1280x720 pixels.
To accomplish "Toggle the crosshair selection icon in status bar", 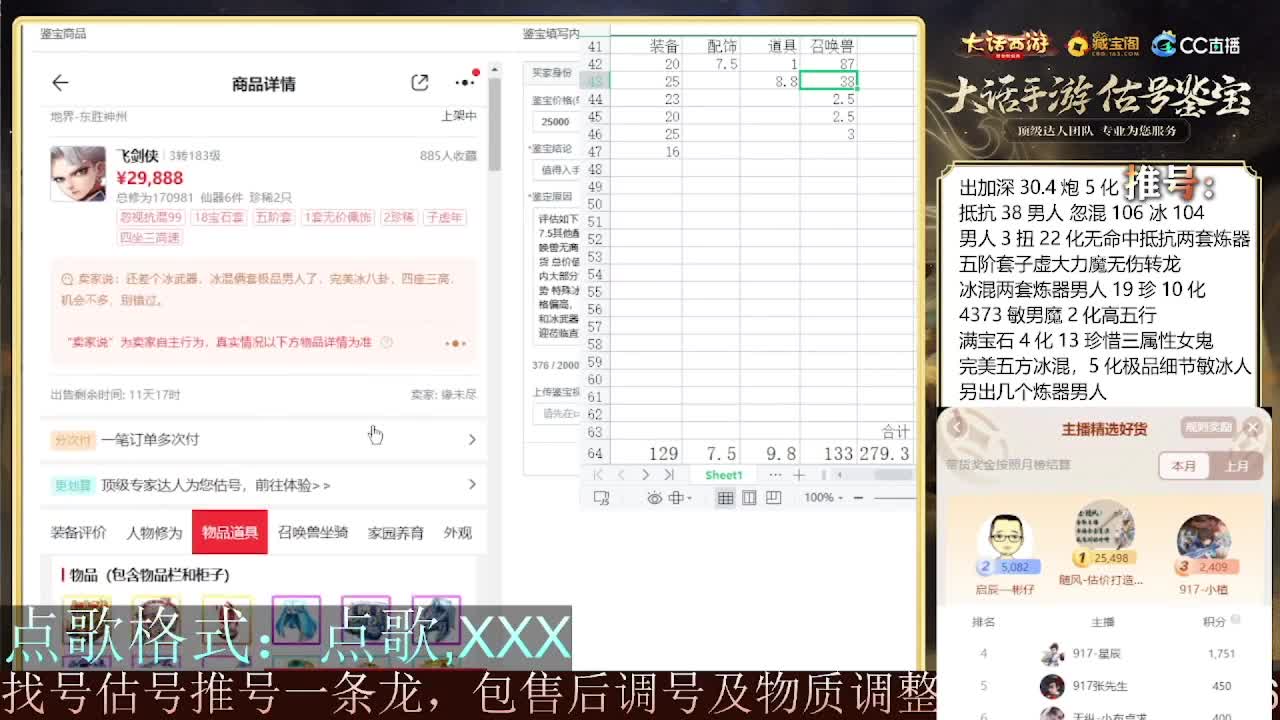I will 678,498.
